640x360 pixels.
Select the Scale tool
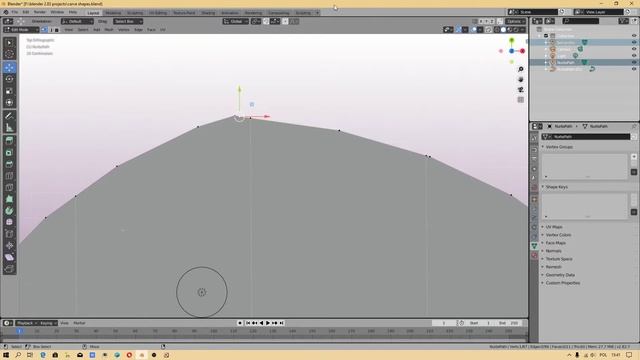pyautogui.click(x=9, y=91)
